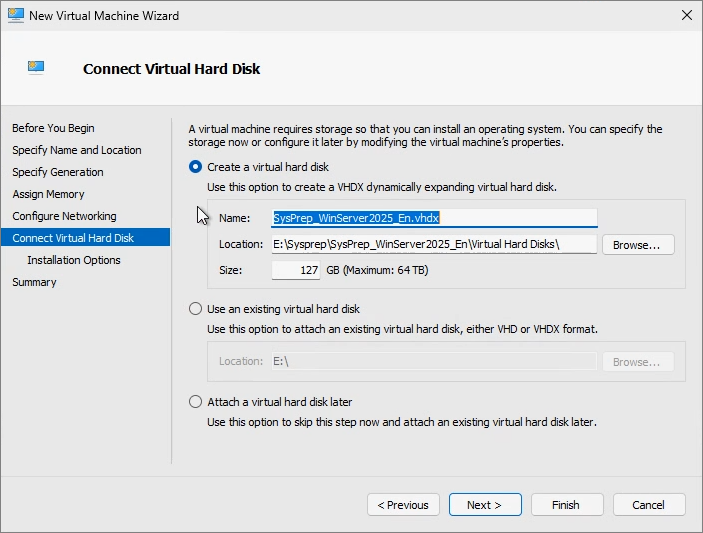Open Installation Options sub-step
Viewport: 703px width, 533px height.
[x=74, y=260]
